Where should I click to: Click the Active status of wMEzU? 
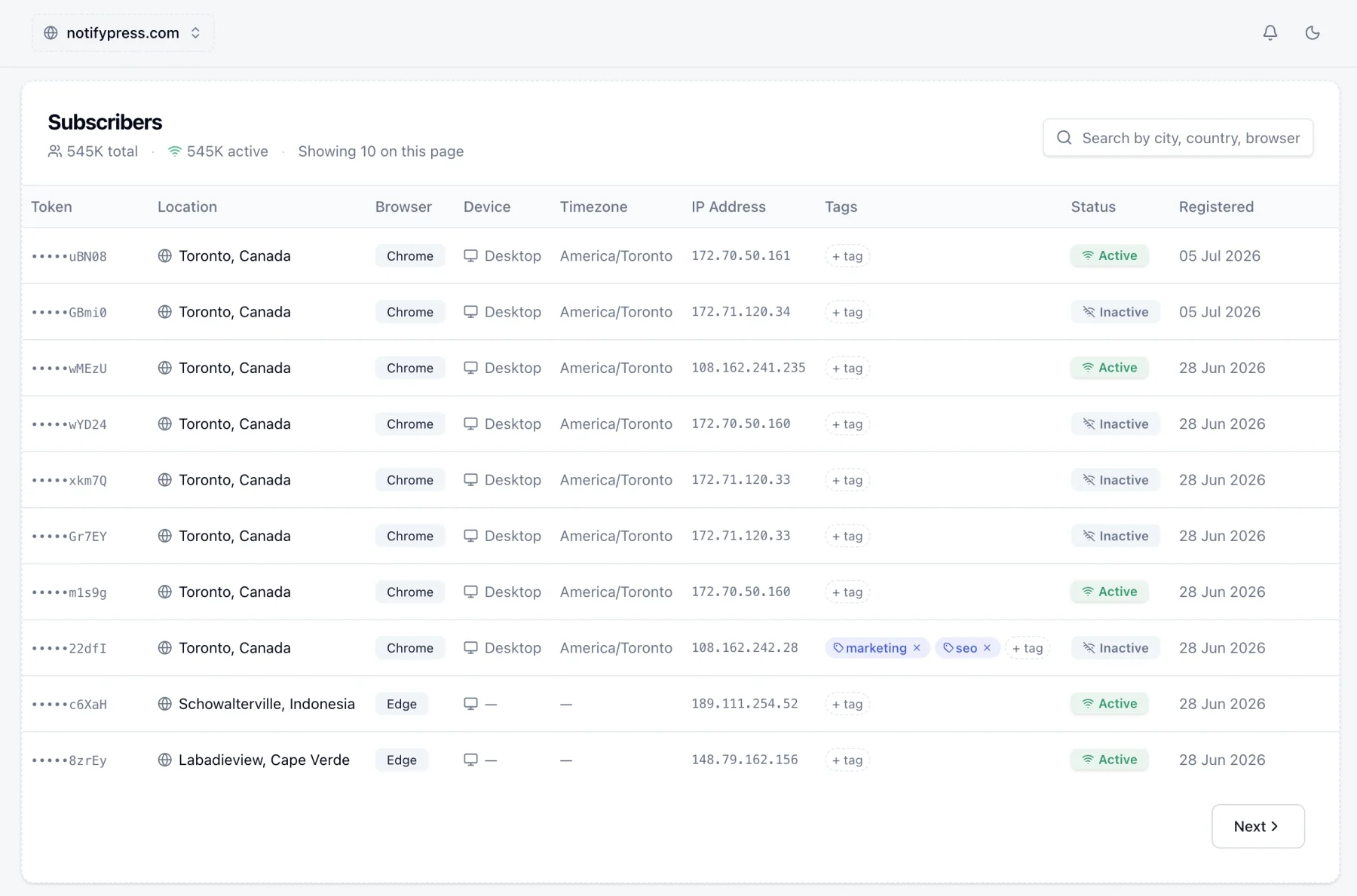click(x=1110, y=368)
